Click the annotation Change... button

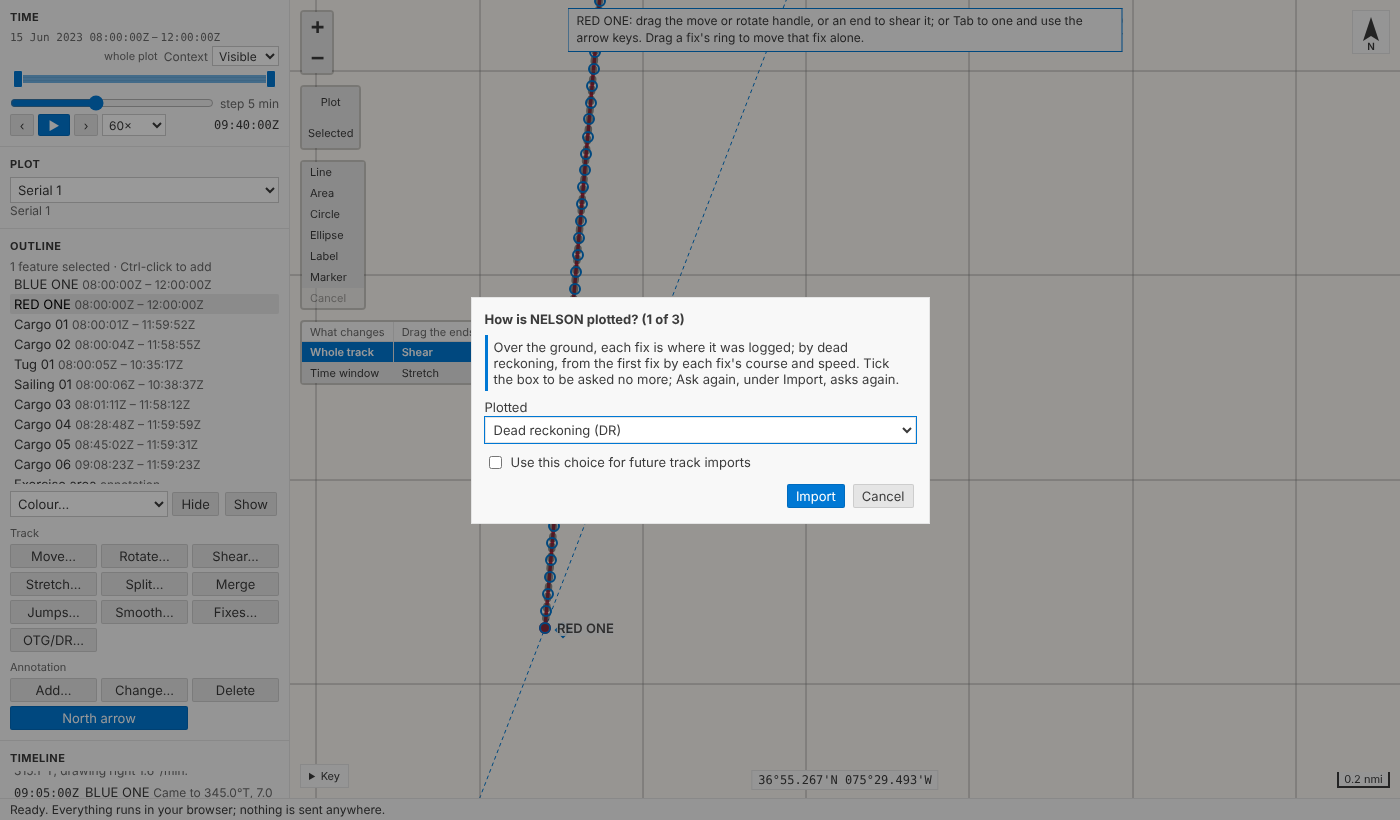(x=144, y=690)
